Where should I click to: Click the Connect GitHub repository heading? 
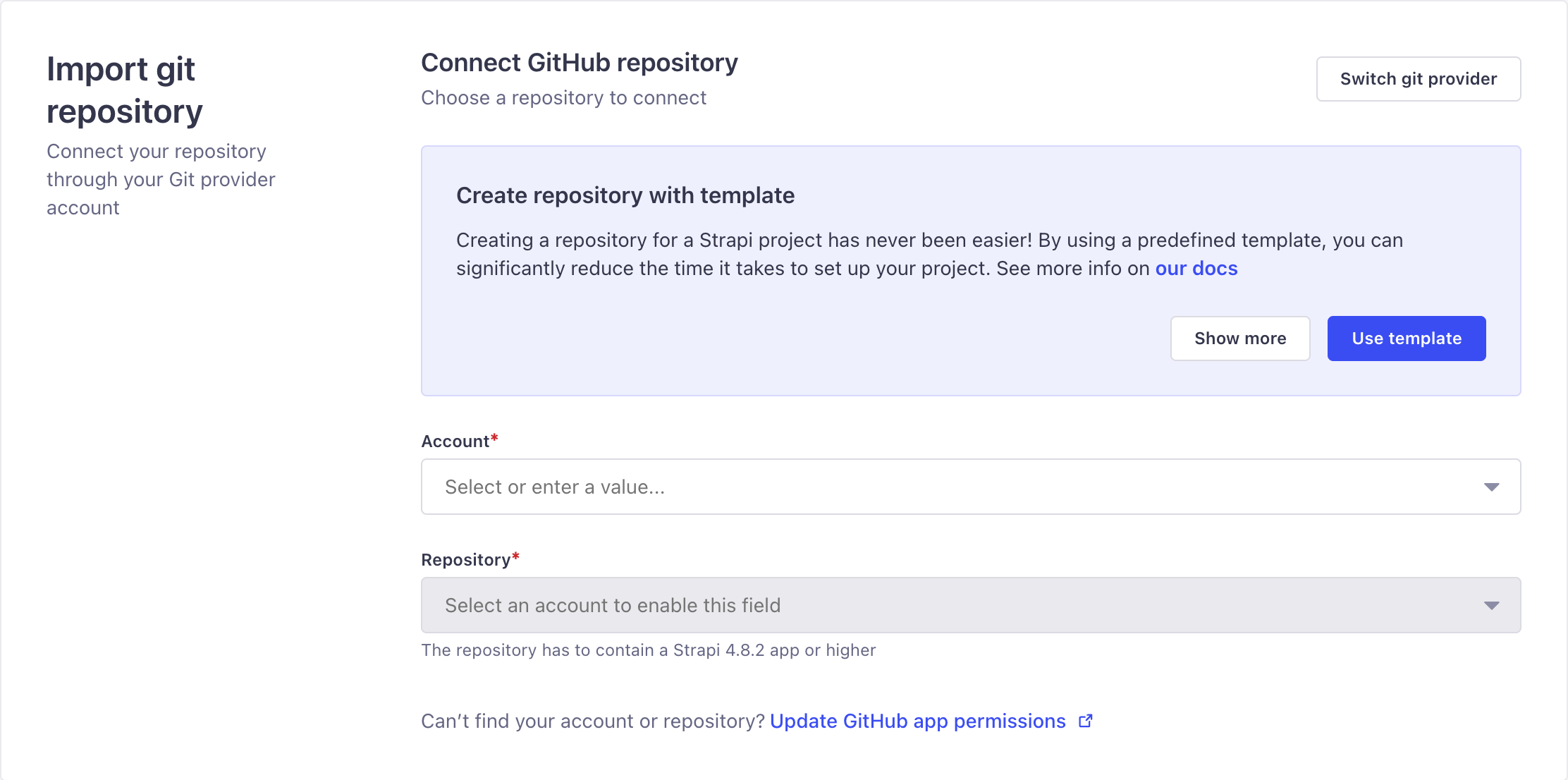point(579,62)
